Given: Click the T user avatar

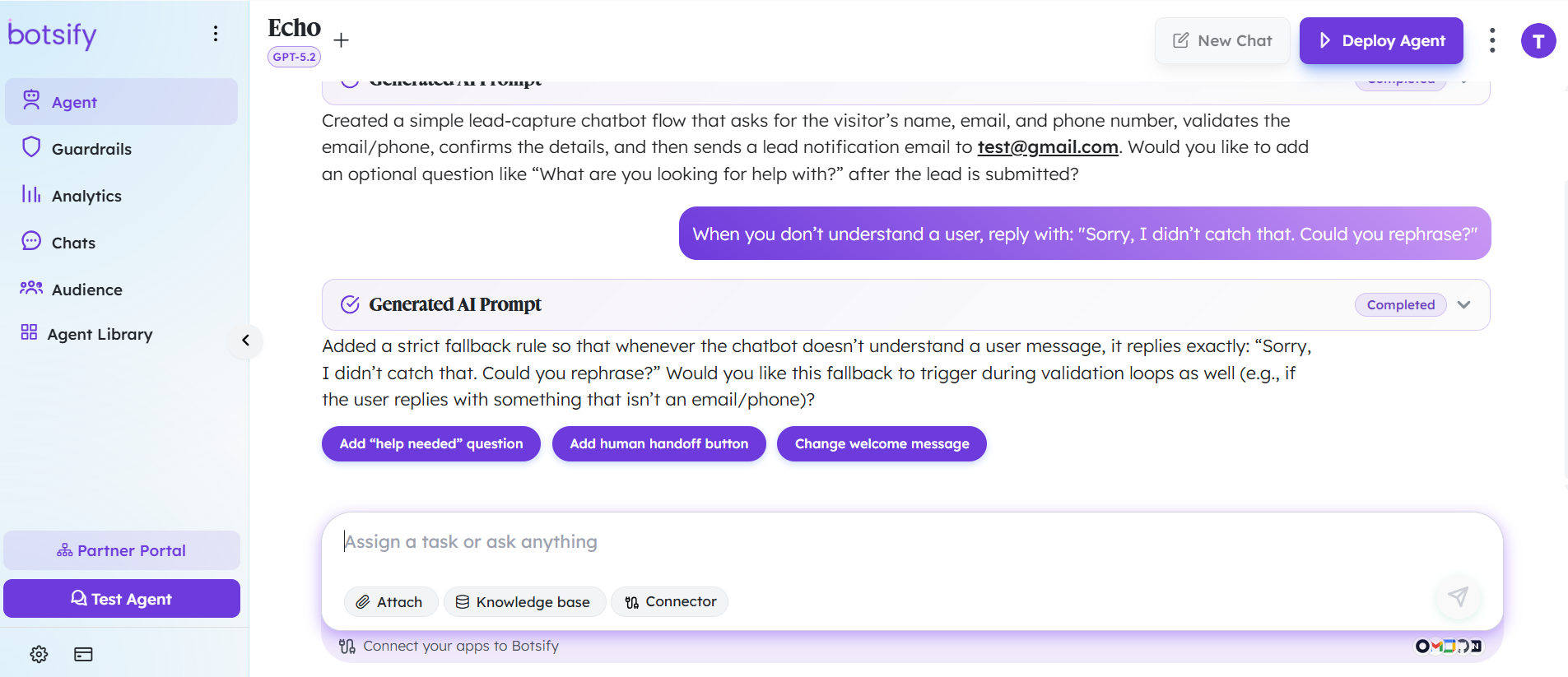Looking at the screenshot, I should tap(1538, 40).
